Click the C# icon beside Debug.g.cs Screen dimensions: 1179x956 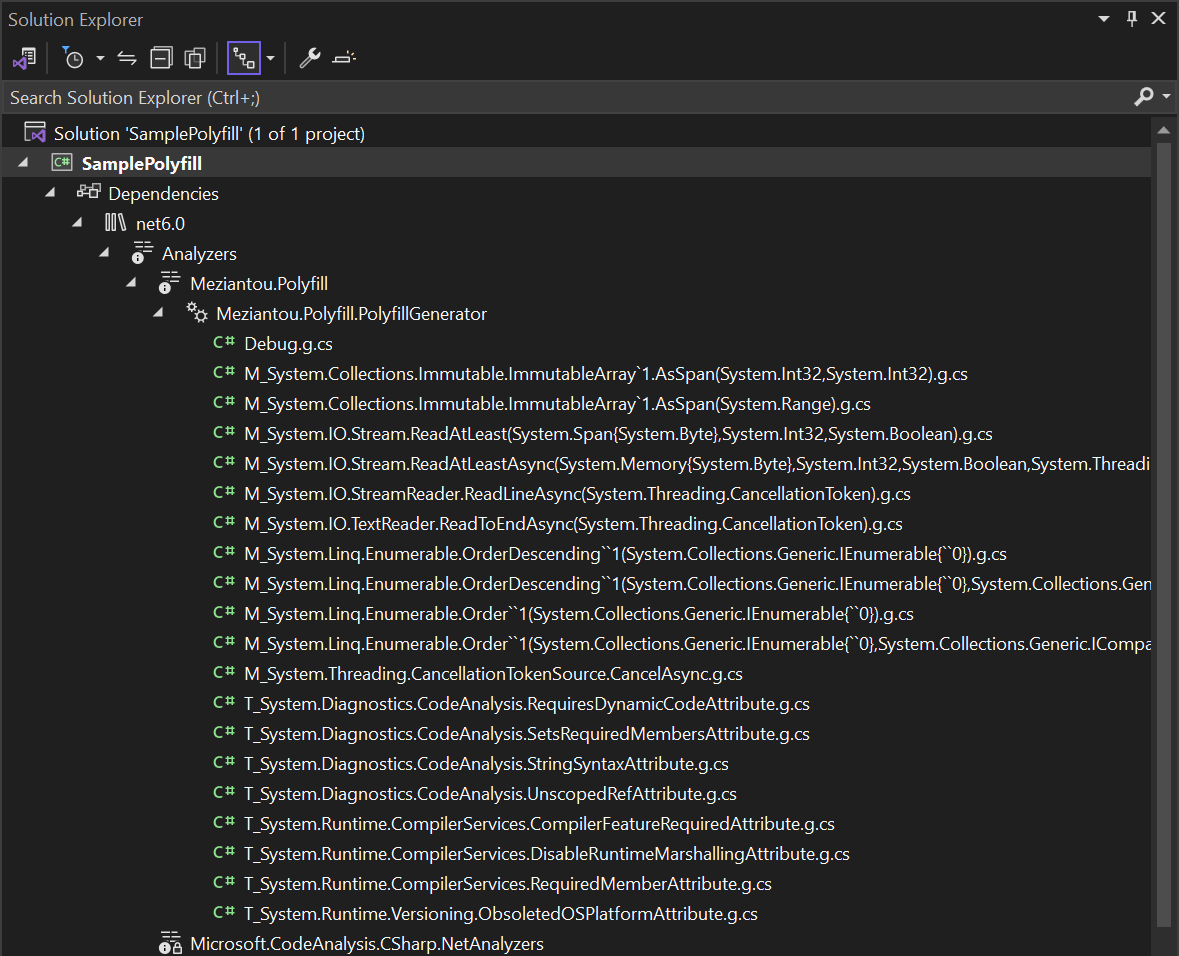coord(224,343)
